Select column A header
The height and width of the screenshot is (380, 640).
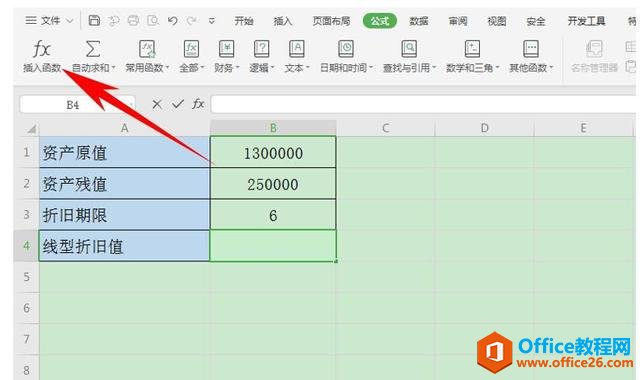pyautogui.click(x=124, y=128)
